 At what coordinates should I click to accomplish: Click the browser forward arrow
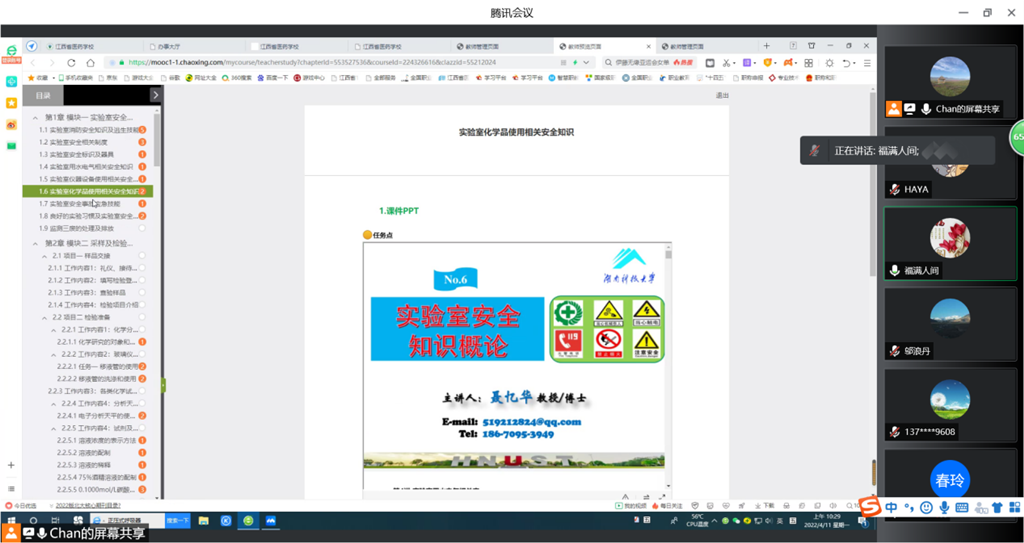(x=52, y=63)
